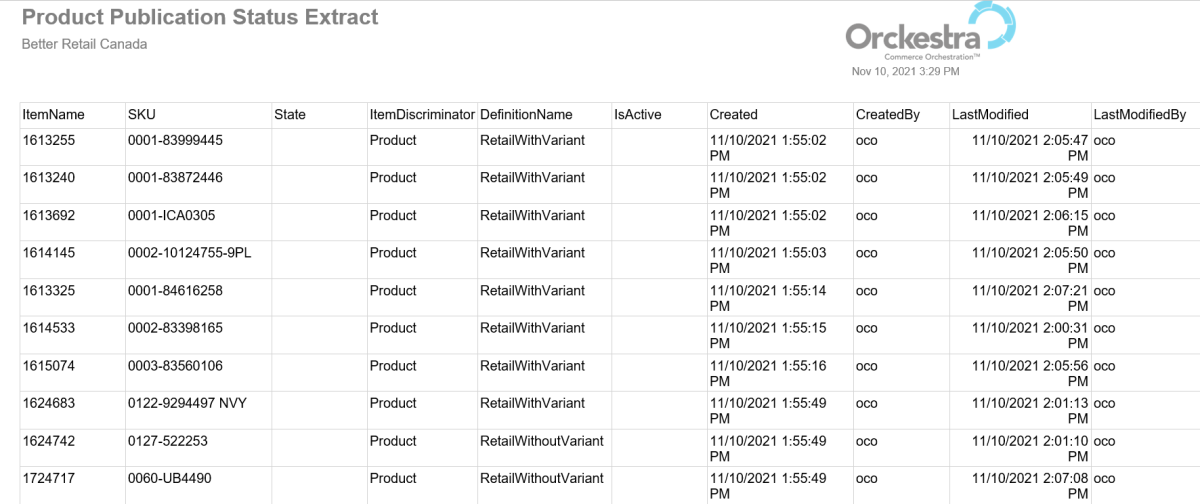
Task: Click the ItemName column header
Action: pyautogui.click(x=54, y=115)
